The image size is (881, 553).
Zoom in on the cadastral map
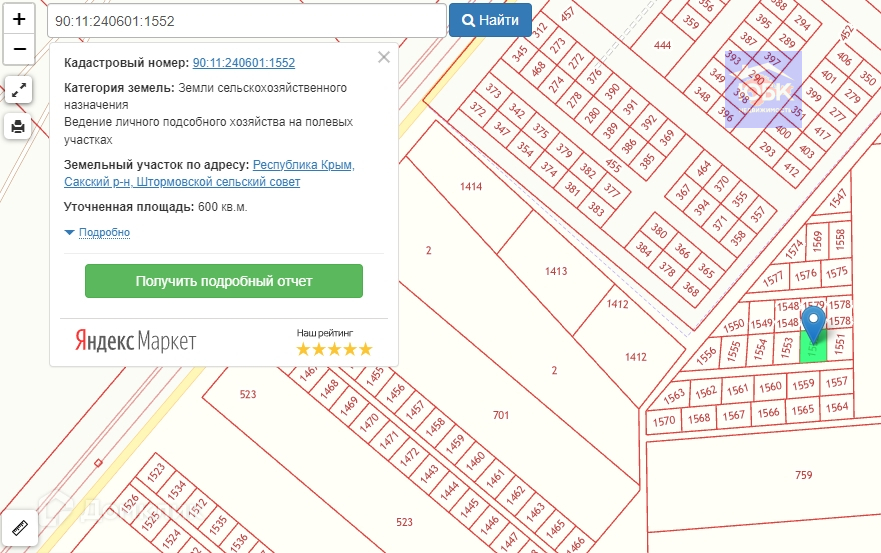click(19, 19)
